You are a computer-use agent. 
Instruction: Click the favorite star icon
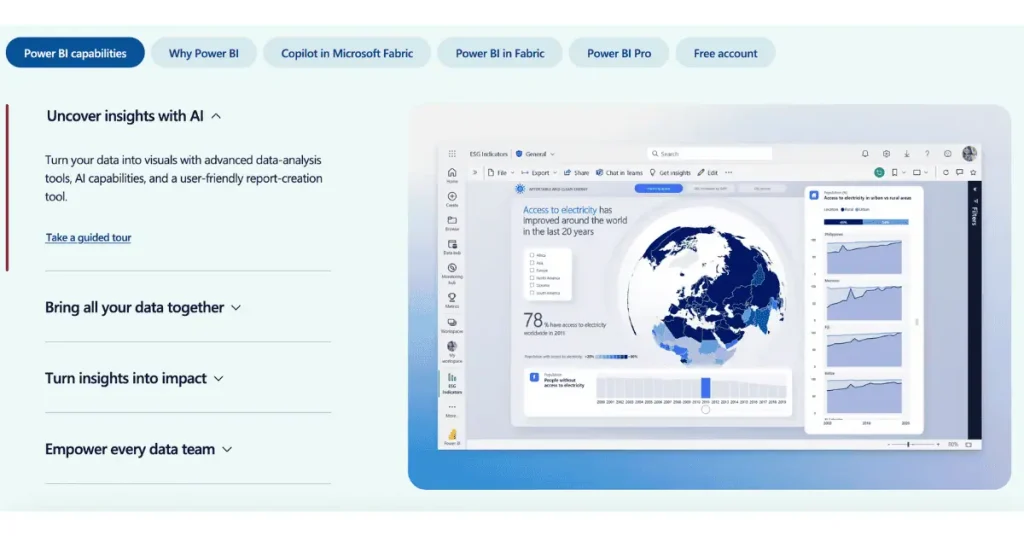973,172
